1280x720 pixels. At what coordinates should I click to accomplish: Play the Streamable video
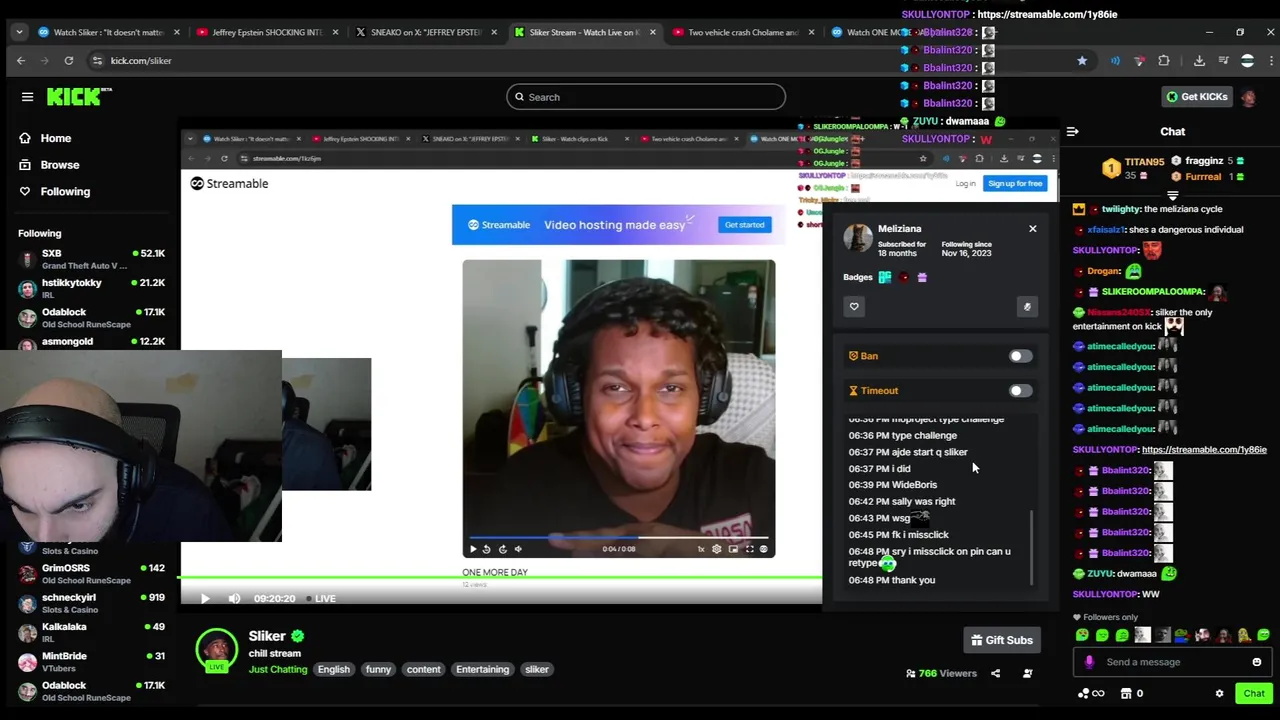(x=474, y=549)
